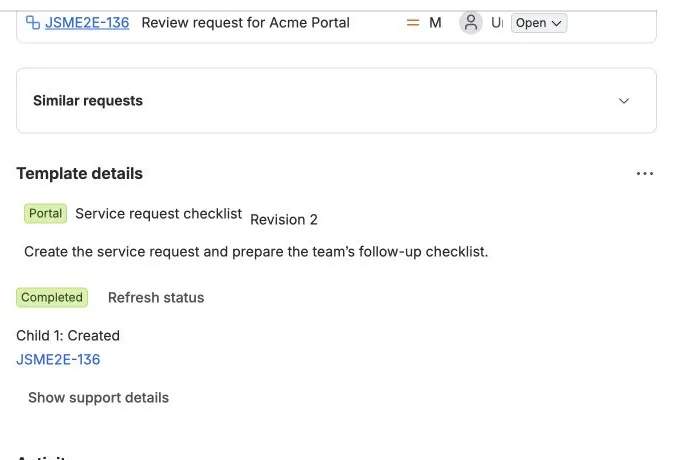Click the unassigned user avatar icon

click(x=471, y=23)
